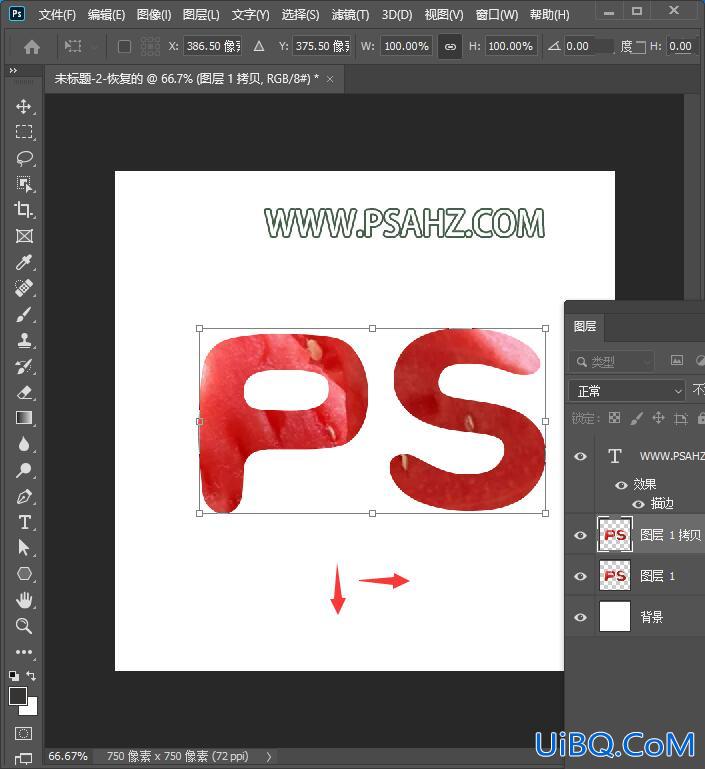Click the background color swatch

pos(31,708)
